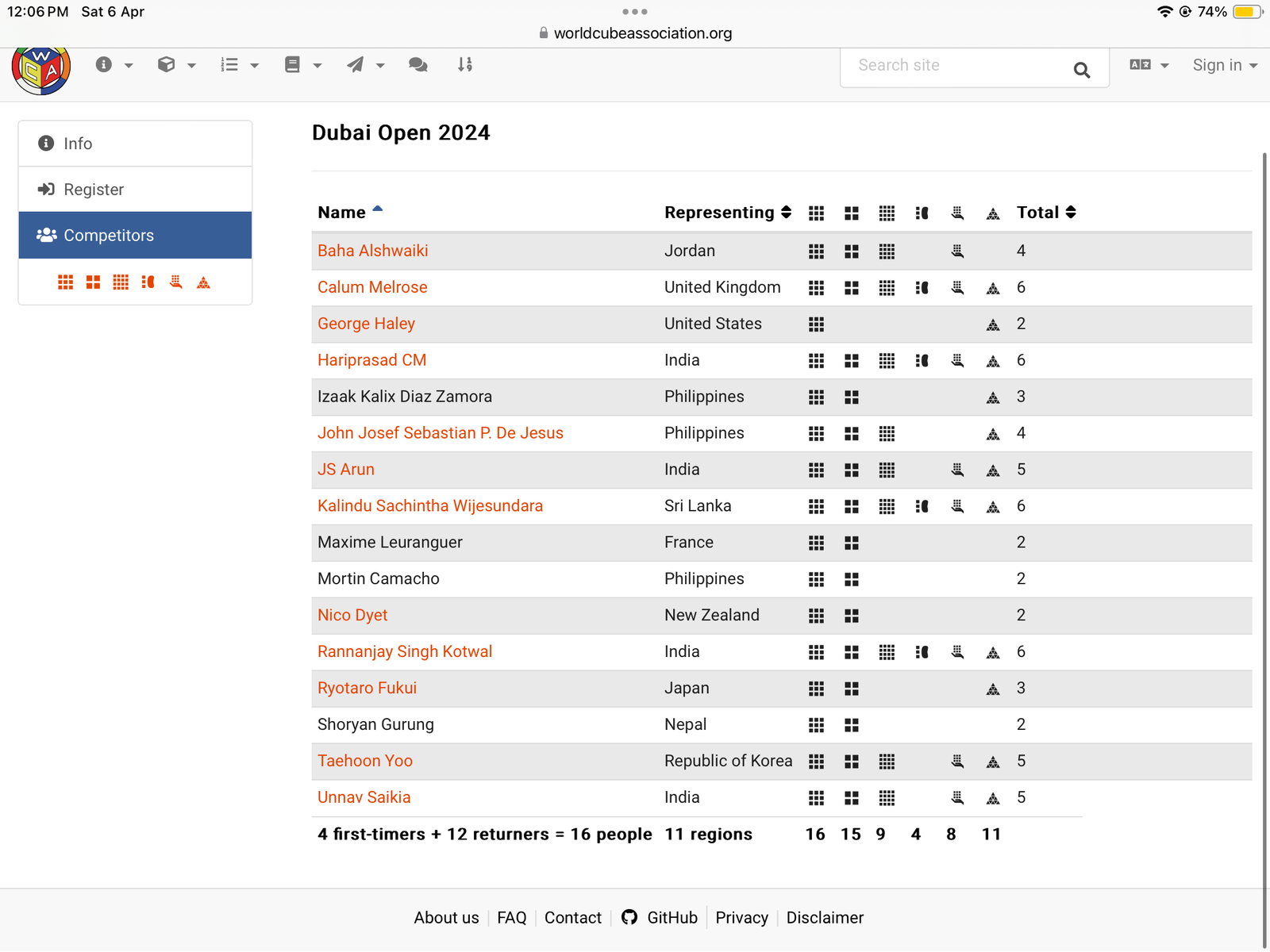Open the language selector dropdown
This screenshot has height=952, width=1270.
[x=1149, y=65]
